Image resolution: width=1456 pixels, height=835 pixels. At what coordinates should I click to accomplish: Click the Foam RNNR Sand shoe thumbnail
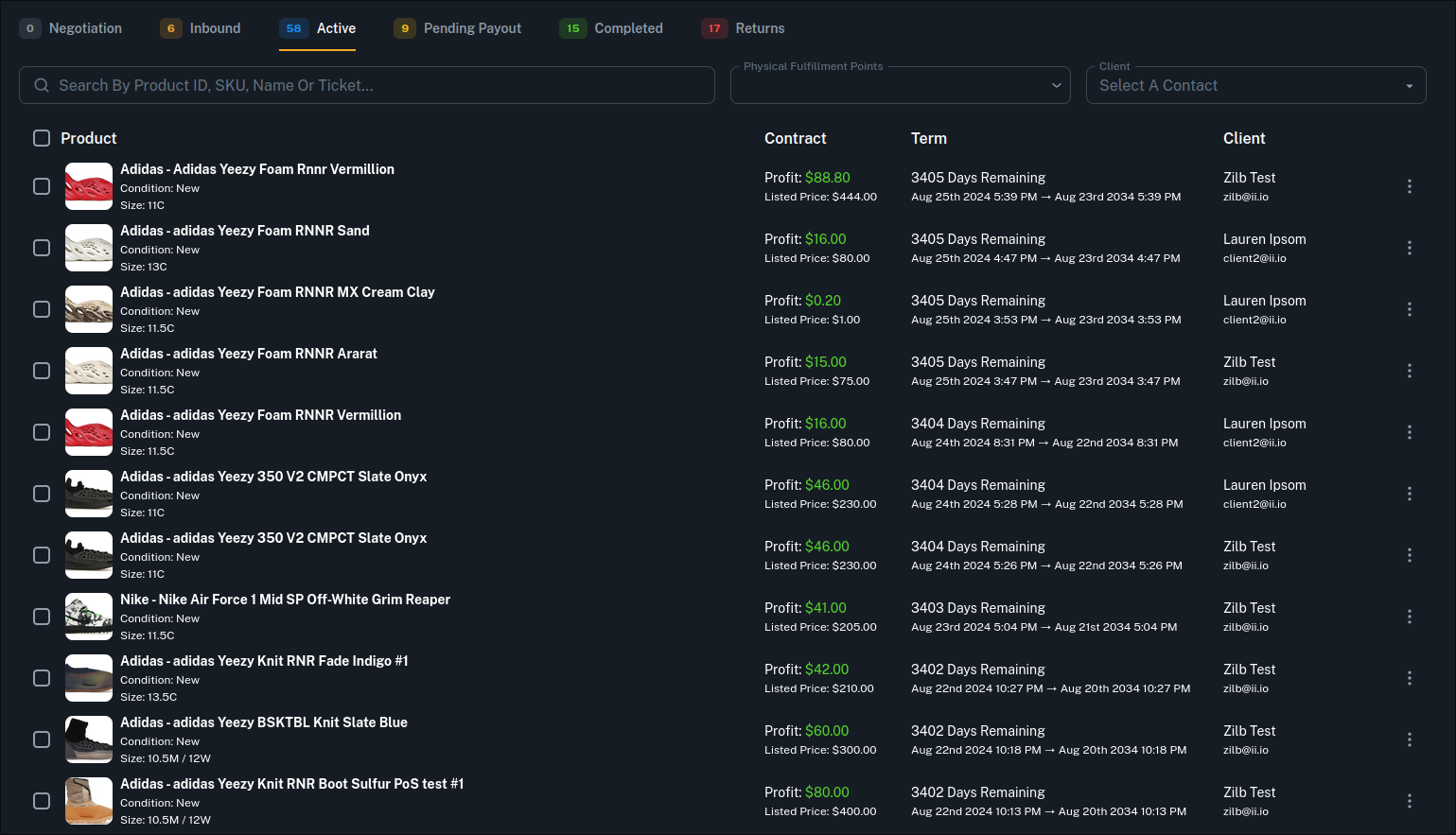tap(89, 248)
